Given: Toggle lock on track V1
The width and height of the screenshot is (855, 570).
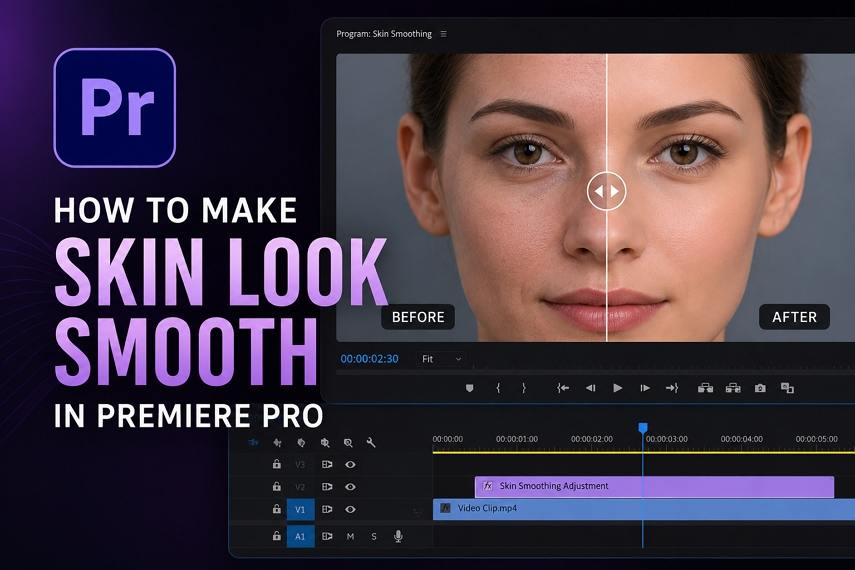Looking at the screenshot, I should [276, 509].
